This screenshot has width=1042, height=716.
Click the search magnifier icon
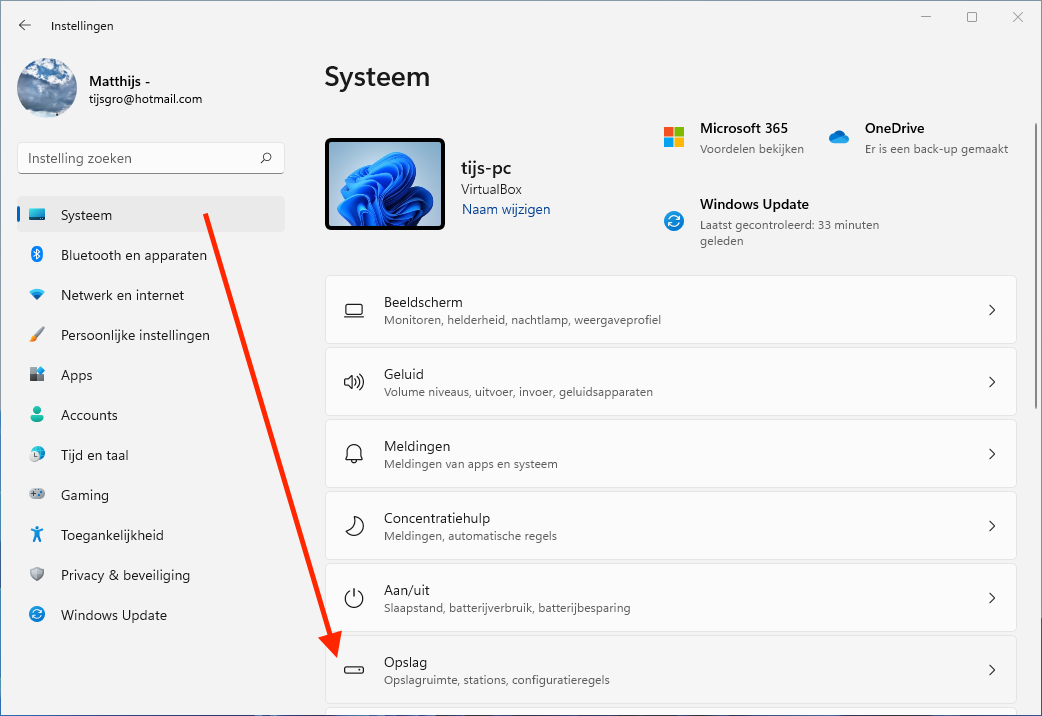coord(266,158)
